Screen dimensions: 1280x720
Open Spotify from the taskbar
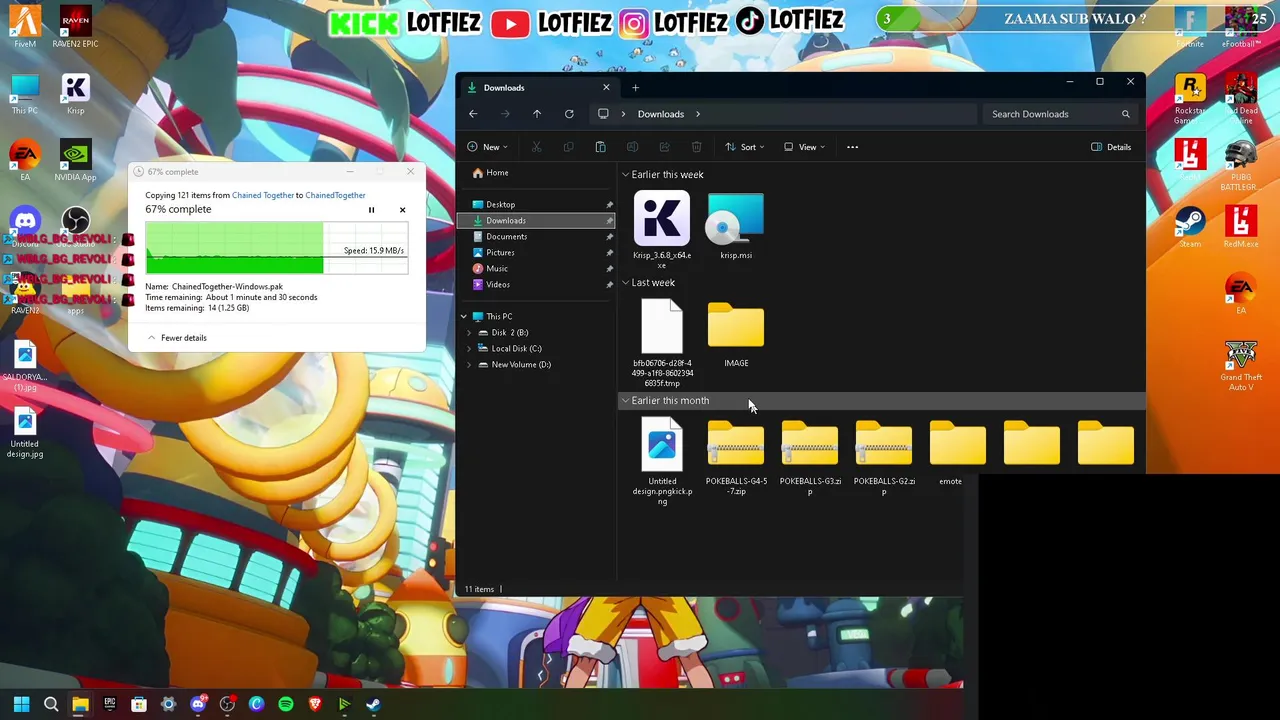[x=286, y=705]
